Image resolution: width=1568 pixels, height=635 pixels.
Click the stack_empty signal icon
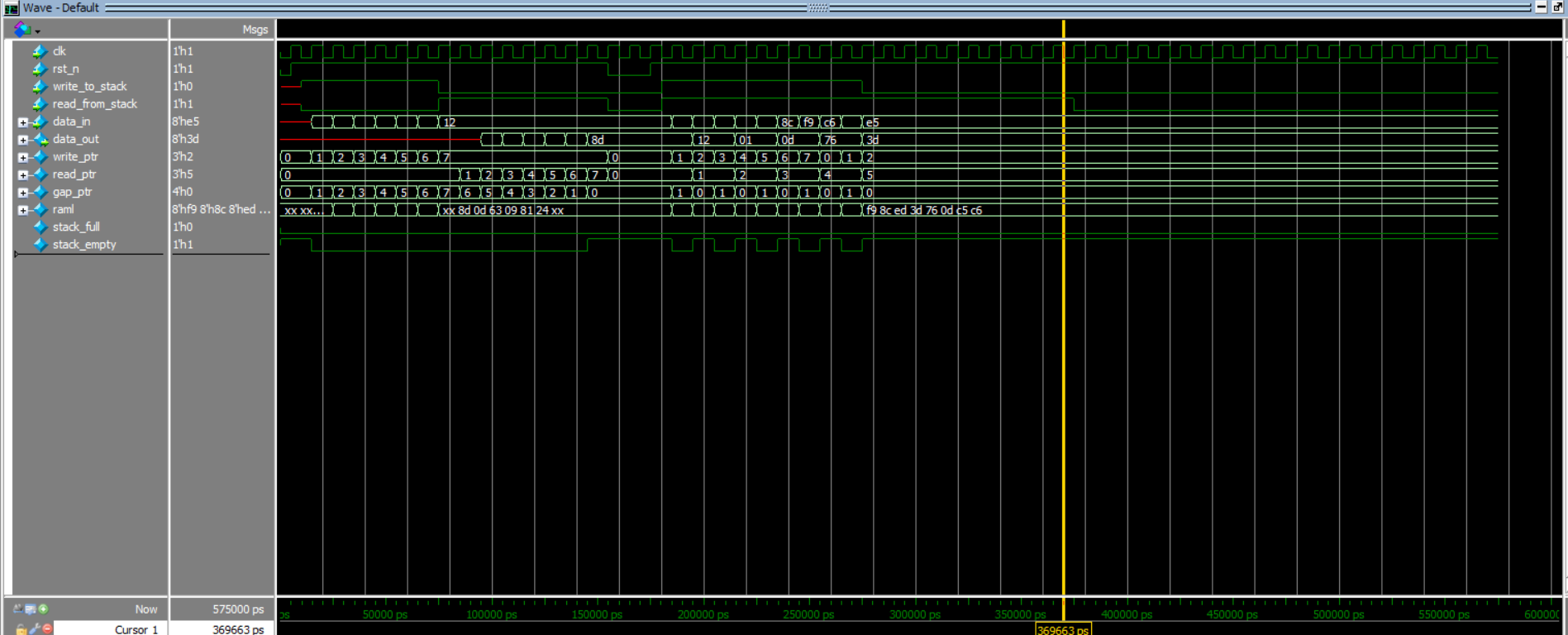pos(40,245)
